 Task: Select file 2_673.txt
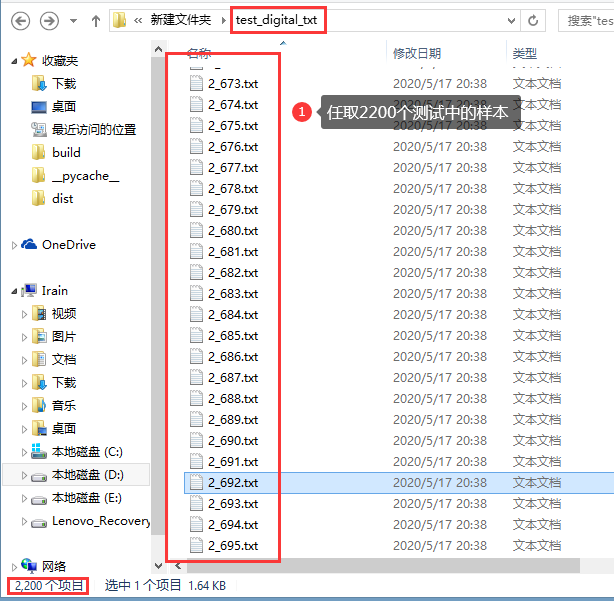(233, 83)
